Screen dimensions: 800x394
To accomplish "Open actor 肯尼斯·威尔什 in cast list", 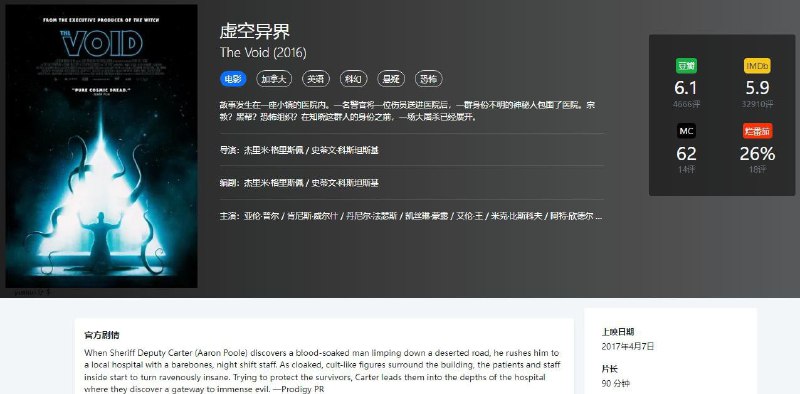I will pyautogui.click(x=313, y=216).
